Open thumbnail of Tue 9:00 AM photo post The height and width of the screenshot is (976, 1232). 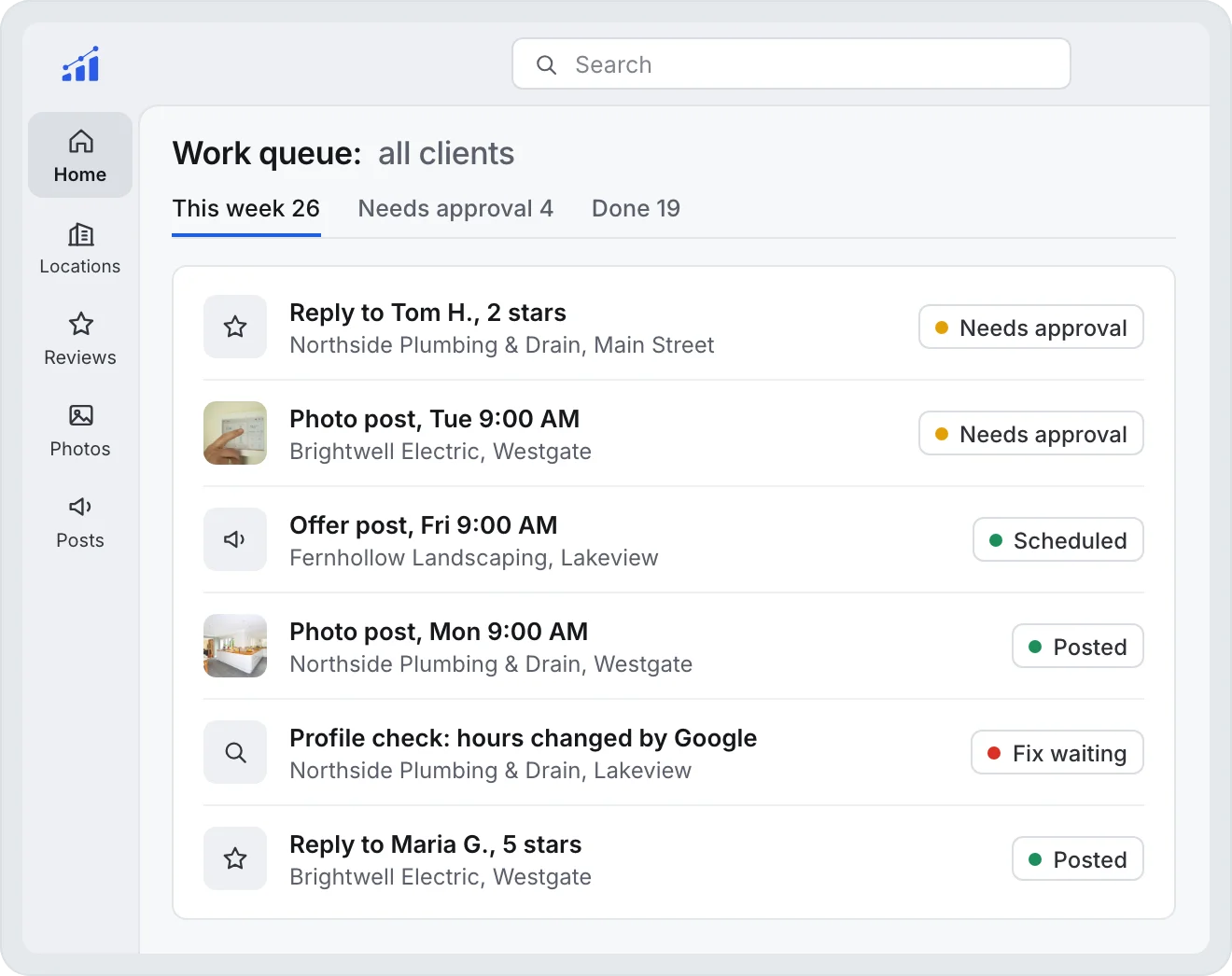point(235,433)
